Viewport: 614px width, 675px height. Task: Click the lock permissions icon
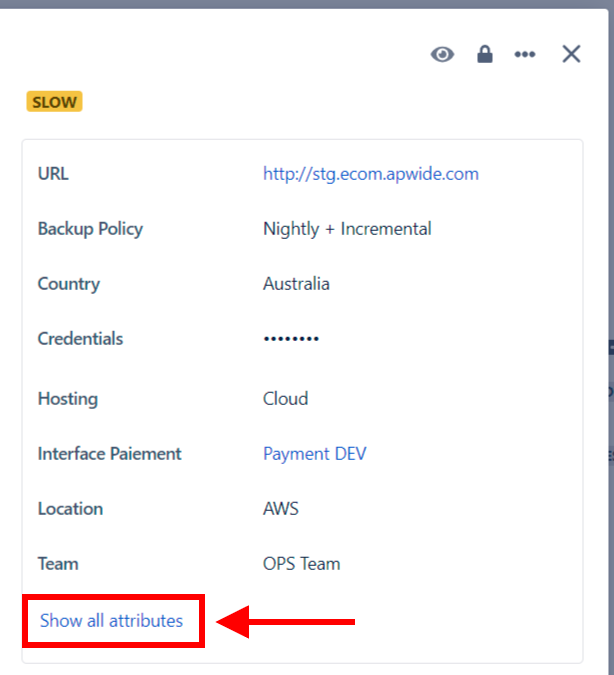pos(485,54)
